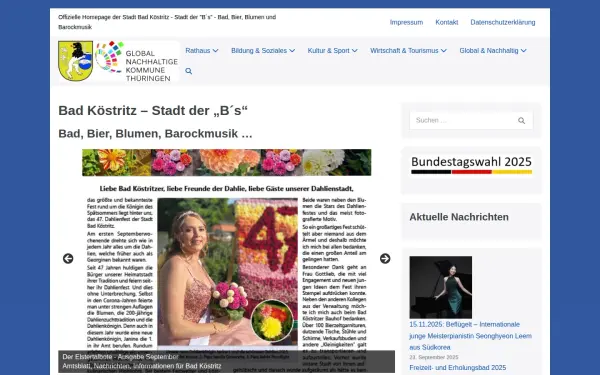Viewport: 600px width, 375px height.
Task: Click the Bundestagswahl 2025 banner
Action: tap(471, 165)
